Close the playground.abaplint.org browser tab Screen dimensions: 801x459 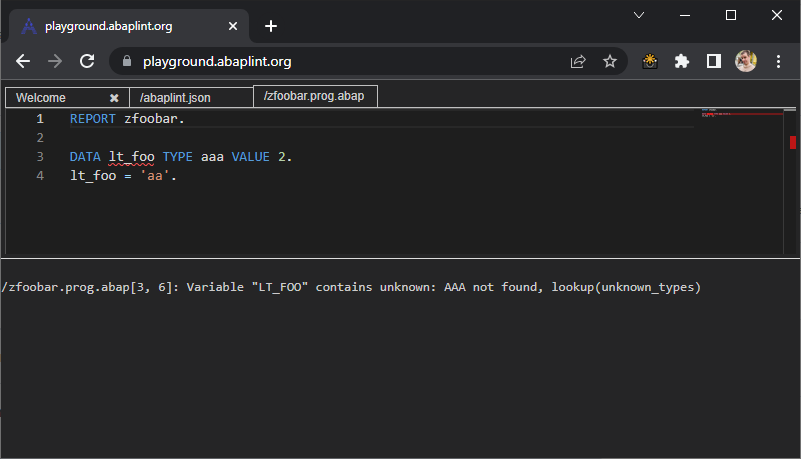pos(233,26)
